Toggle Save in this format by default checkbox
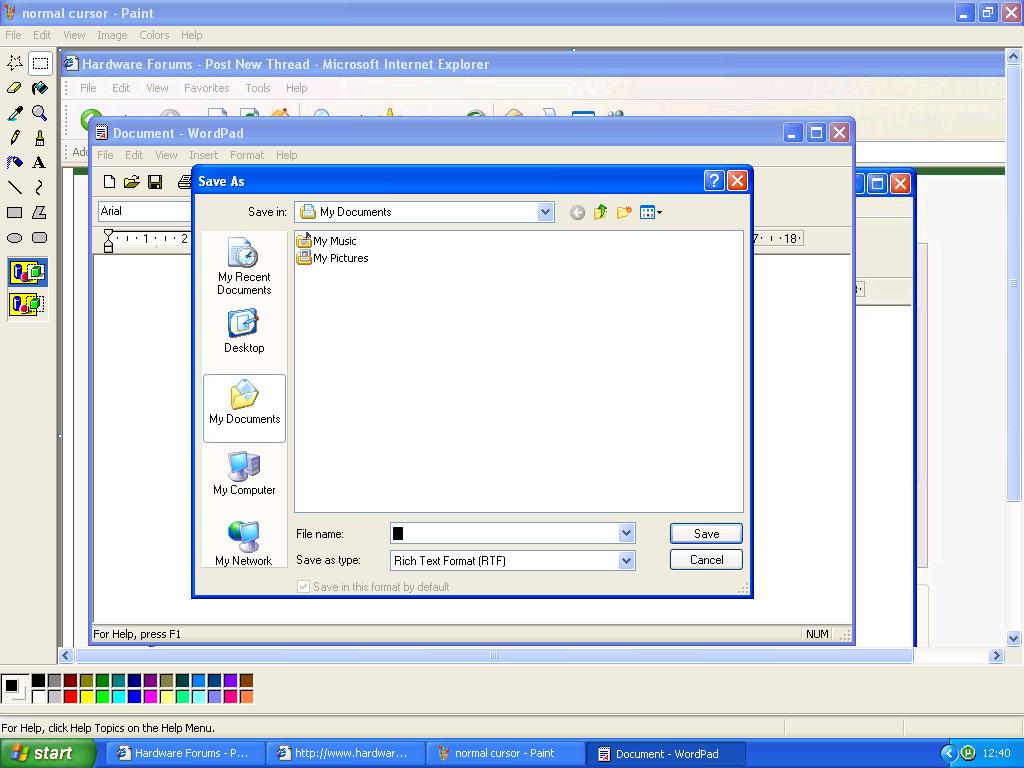 pyautogui.click(x=303, y=586)
